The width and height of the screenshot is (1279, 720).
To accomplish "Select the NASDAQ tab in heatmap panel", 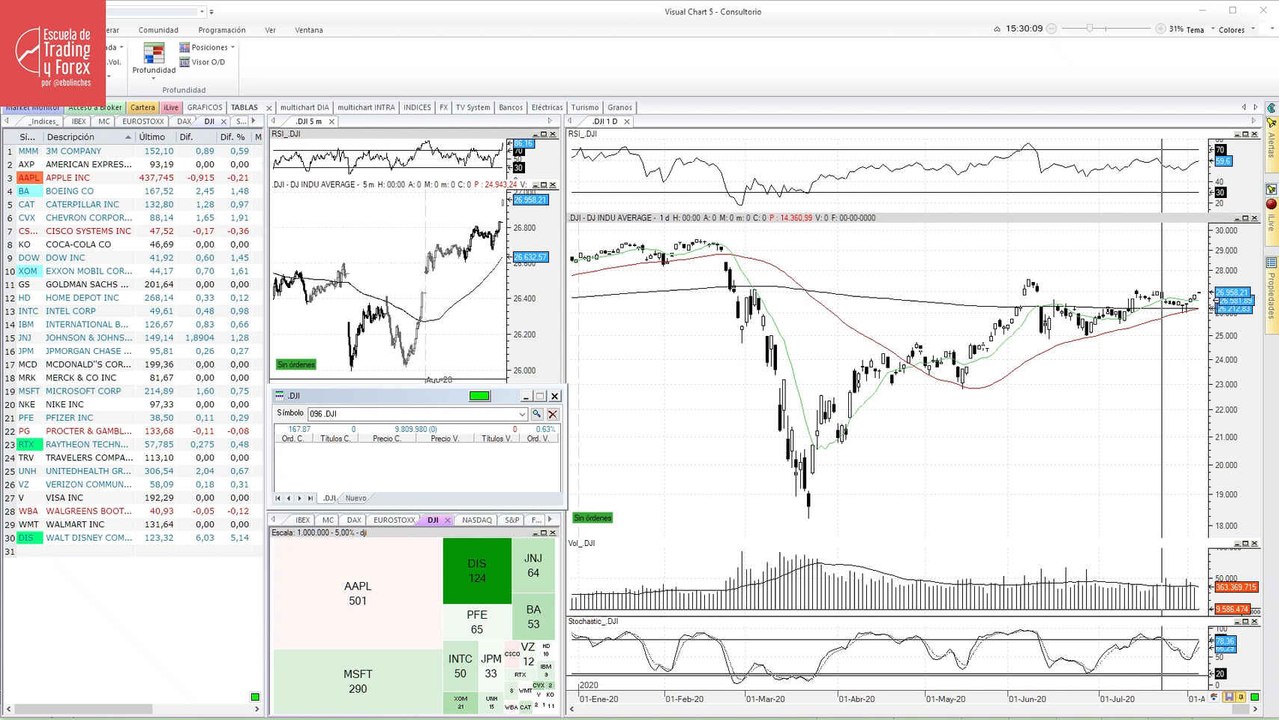I will (x=476, y=520).
